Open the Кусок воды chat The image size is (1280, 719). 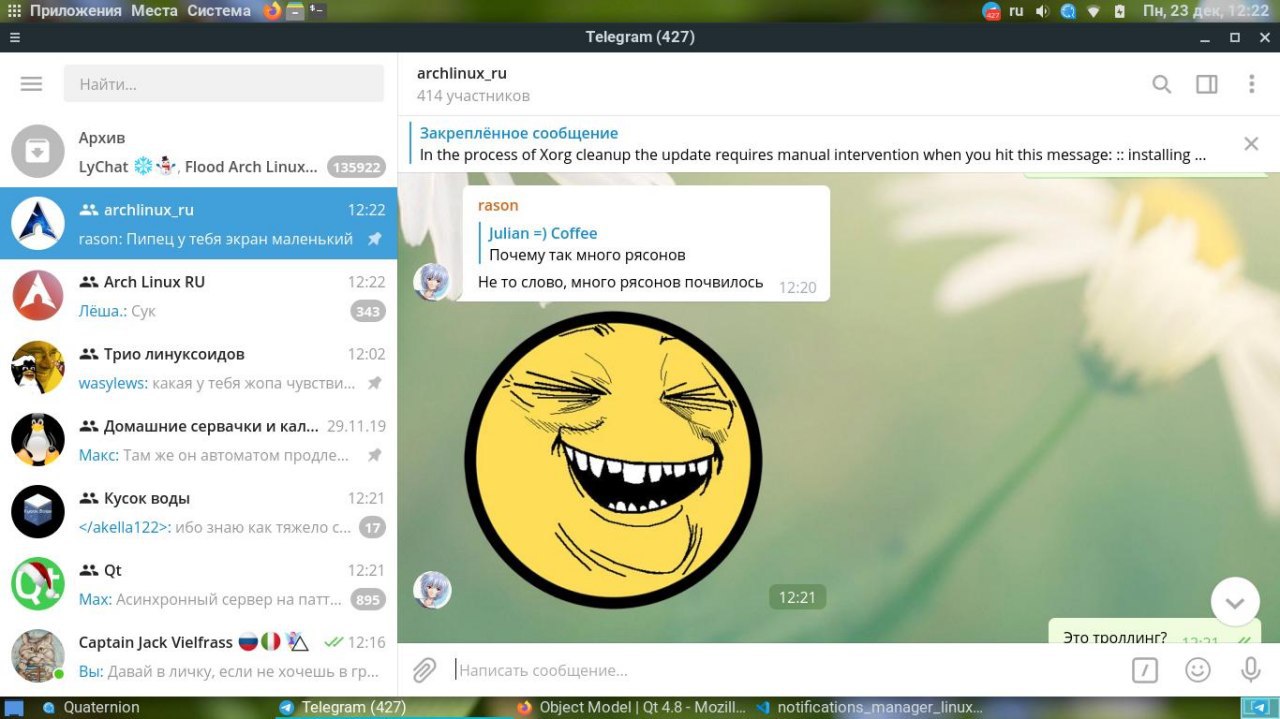pyautogui.click(x=198, y=512)
